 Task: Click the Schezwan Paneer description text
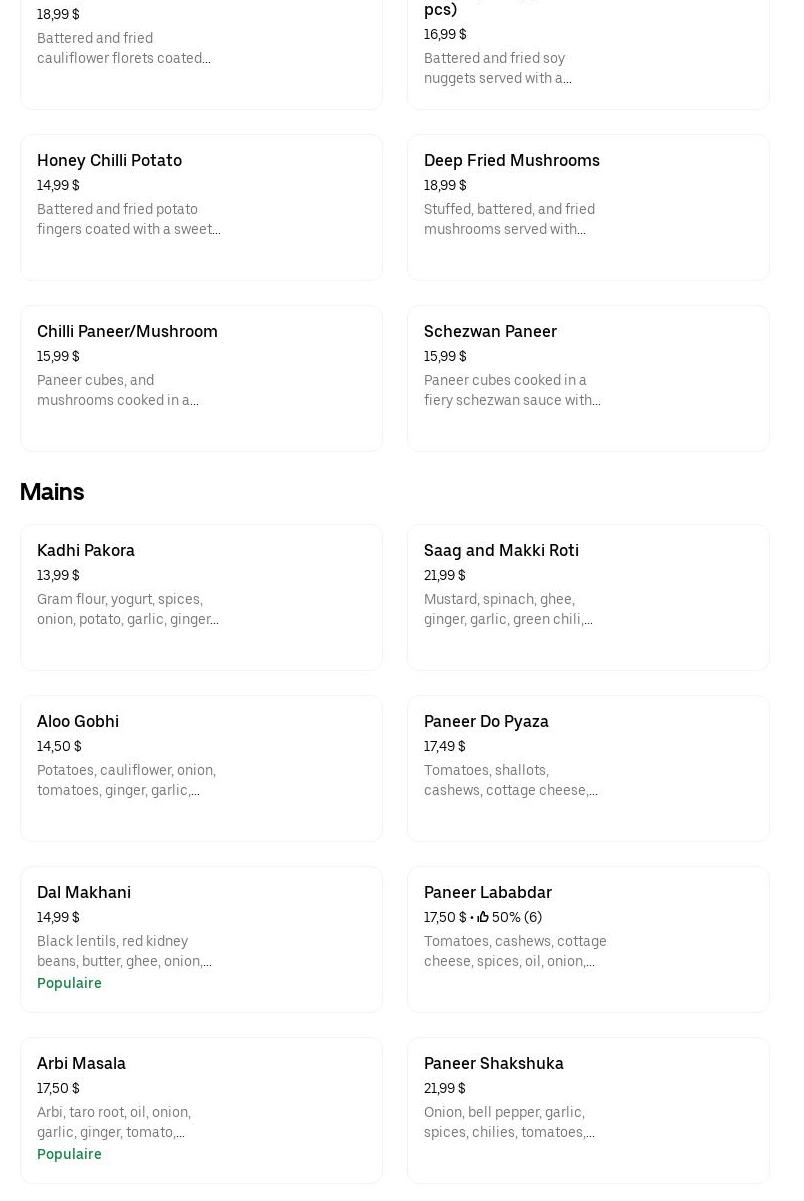(512, 390)
